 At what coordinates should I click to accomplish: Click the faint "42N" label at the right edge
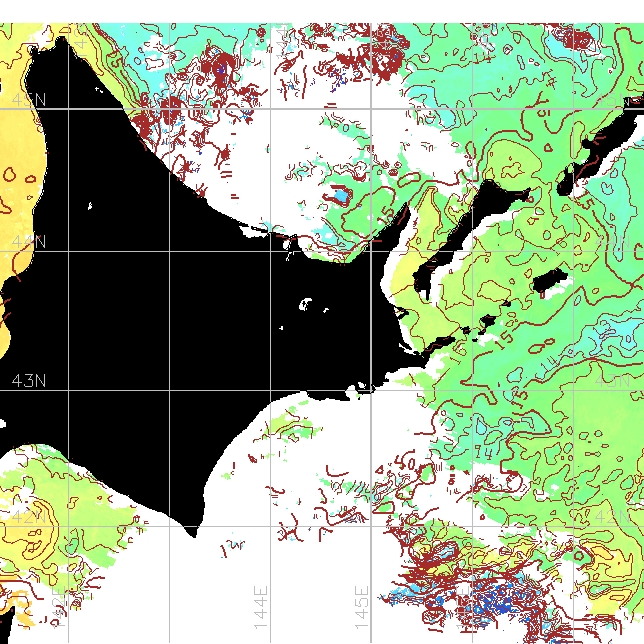[612, 517]
